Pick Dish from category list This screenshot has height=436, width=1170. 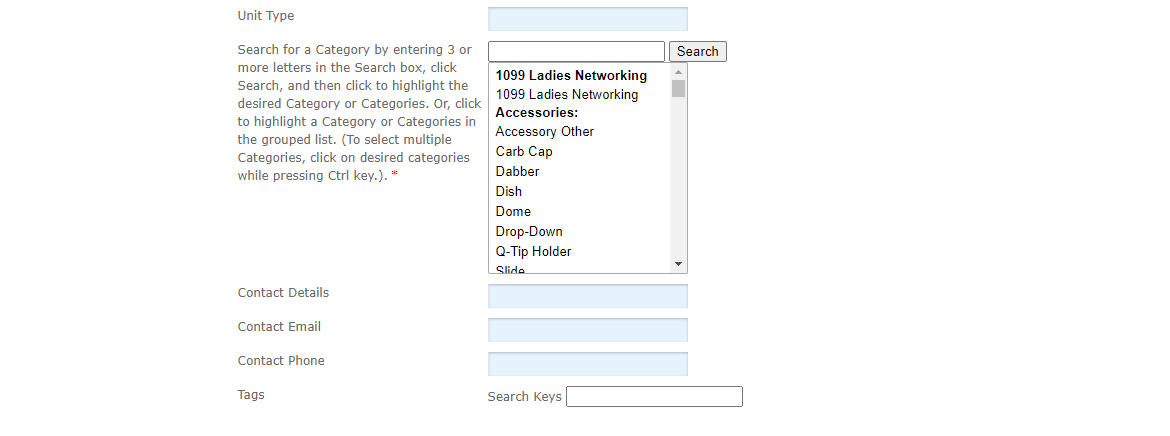tap(509, 192)
